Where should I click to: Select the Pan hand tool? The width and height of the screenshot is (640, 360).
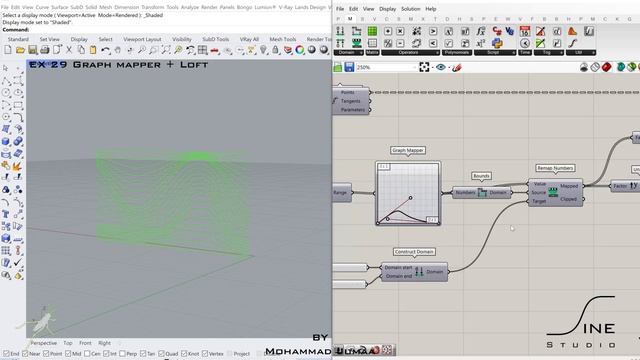[x=118, y=50]
